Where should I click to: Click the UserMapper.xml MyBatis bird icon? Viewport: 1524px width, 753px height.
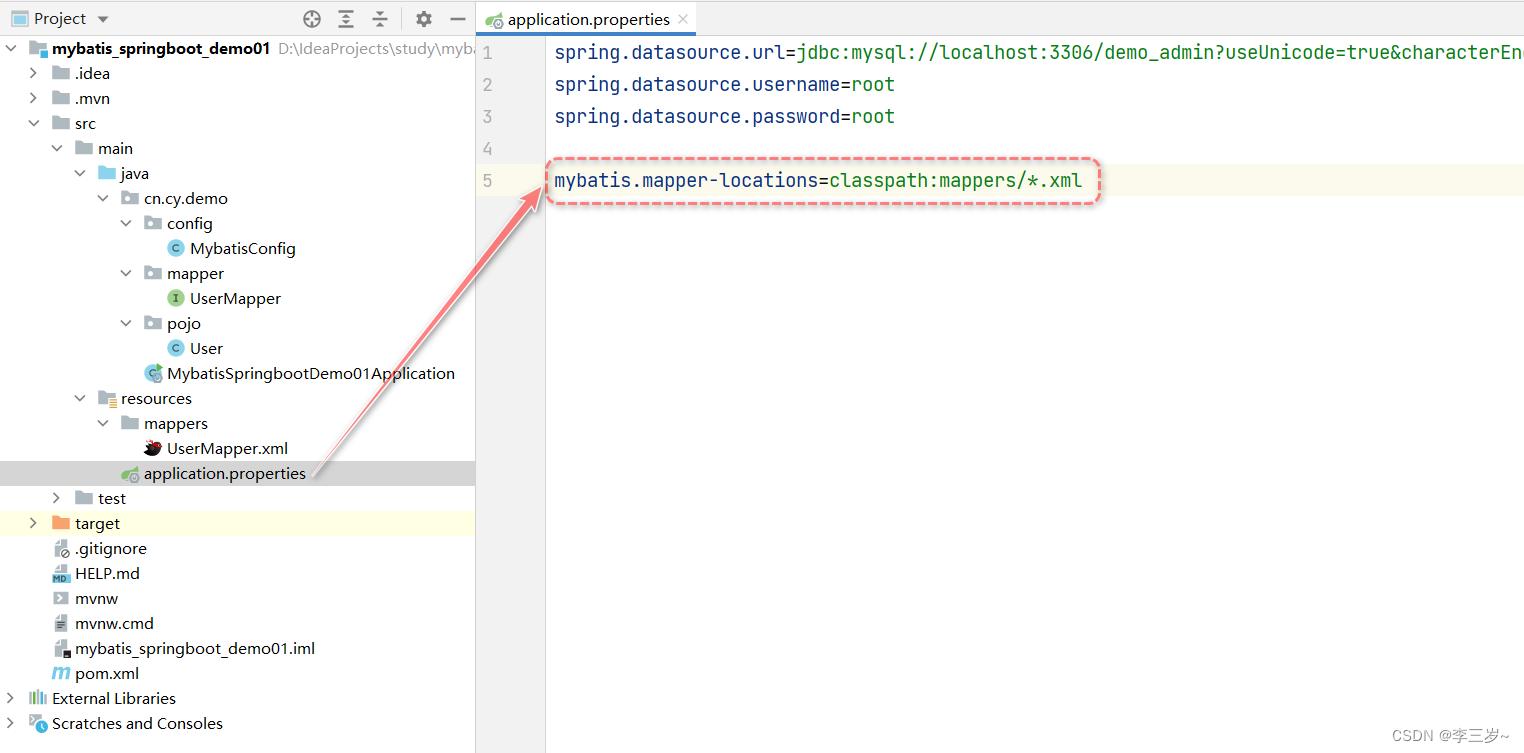point(153,448)
